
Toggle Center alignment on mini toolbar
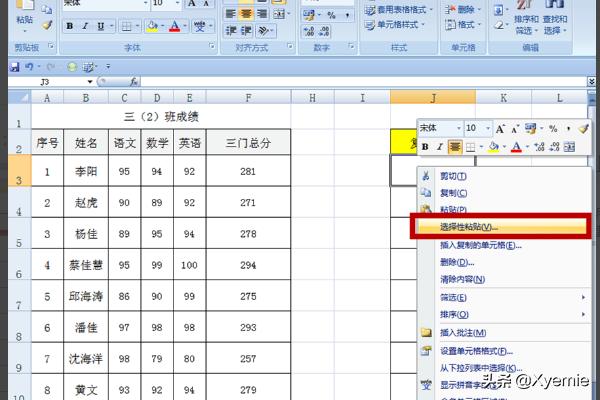point(455,147)
